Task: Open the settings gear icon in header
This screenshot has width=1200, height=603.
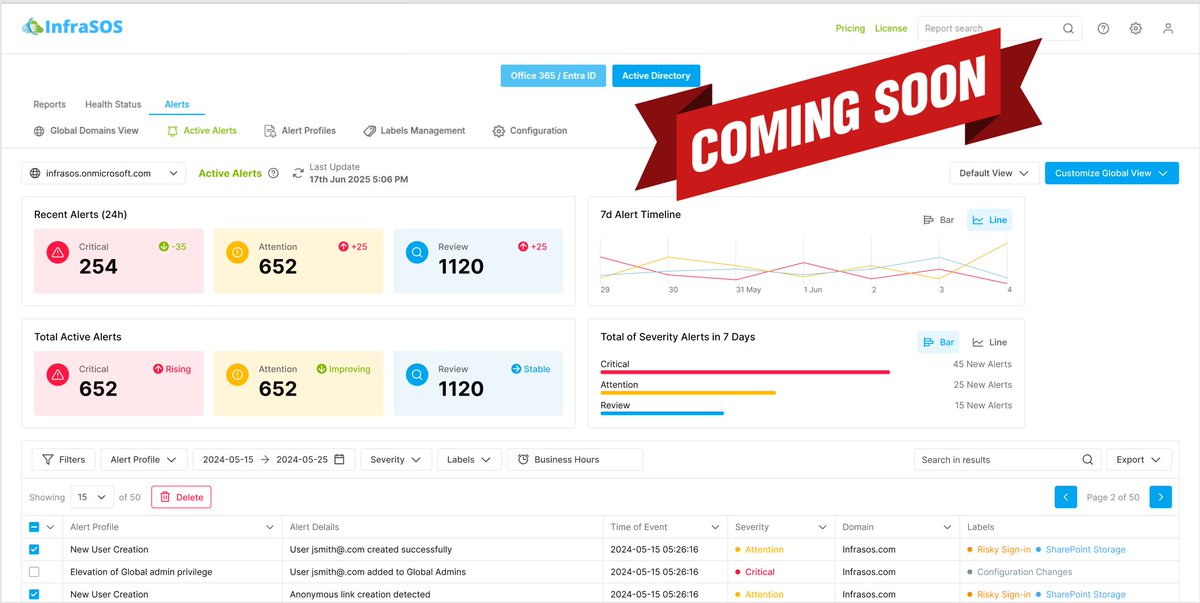Action: point(1136,29)
